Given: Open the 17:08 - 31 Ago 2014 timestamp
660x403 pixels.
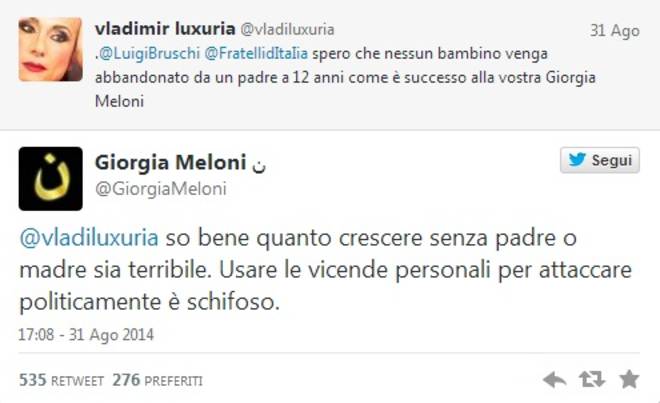Looking at the screenshot, I should tap(86, 335).
